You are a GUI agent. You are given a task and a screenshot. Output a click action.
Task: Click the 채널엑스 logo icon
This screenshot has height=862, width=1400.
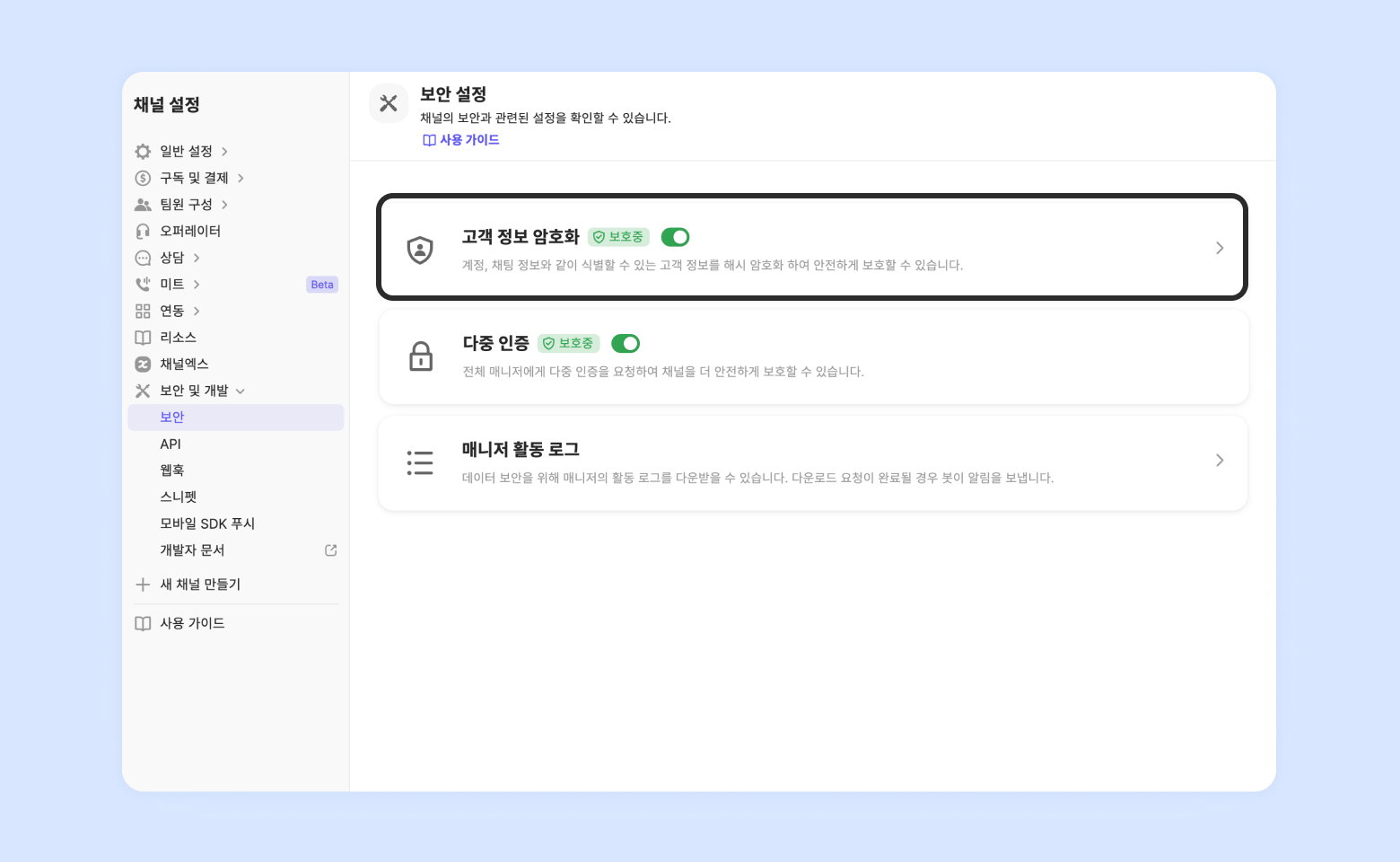coord(143,365)
